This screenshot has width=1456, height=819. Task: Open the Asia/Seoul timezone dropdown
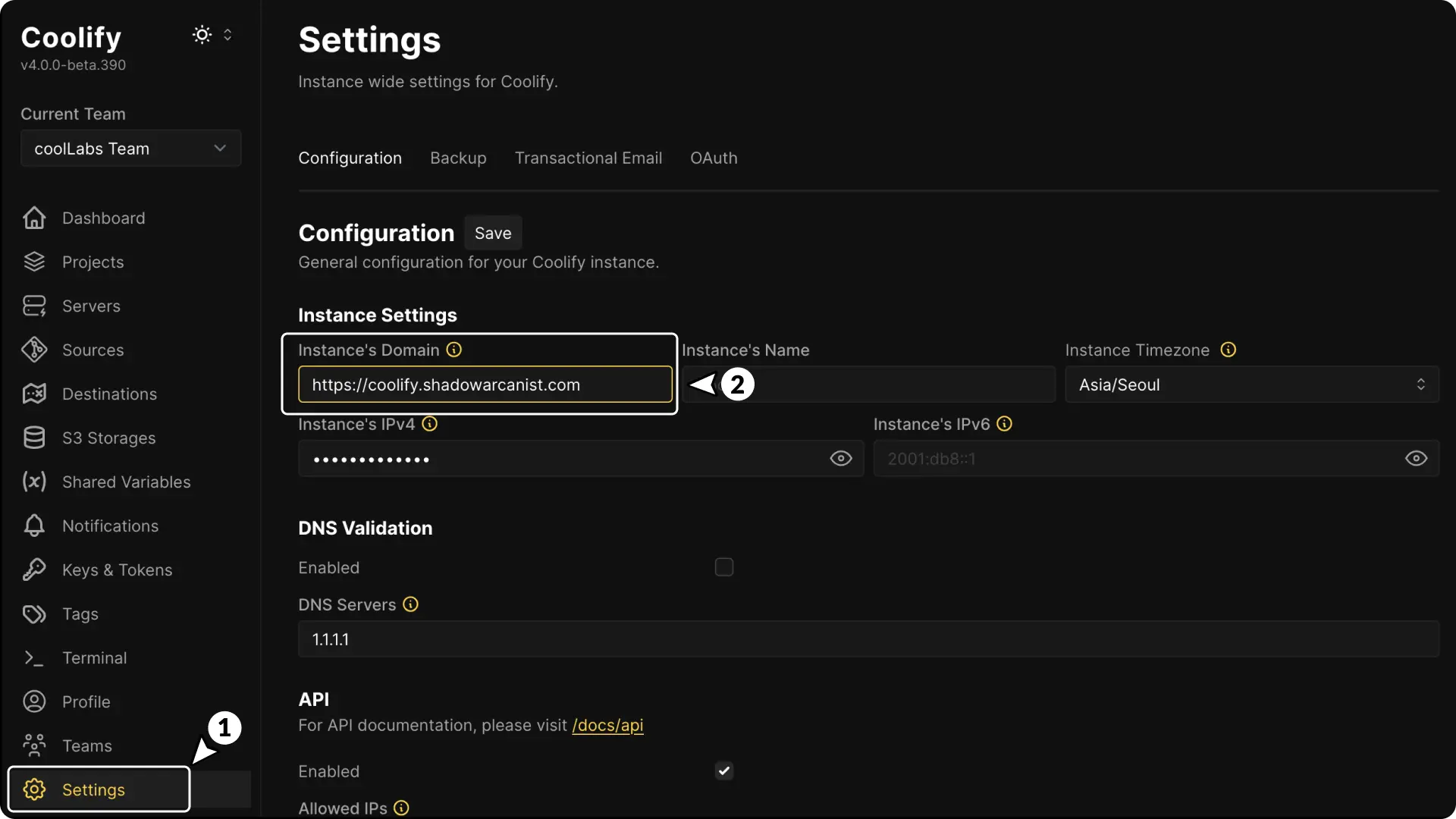click(1251, 384)
